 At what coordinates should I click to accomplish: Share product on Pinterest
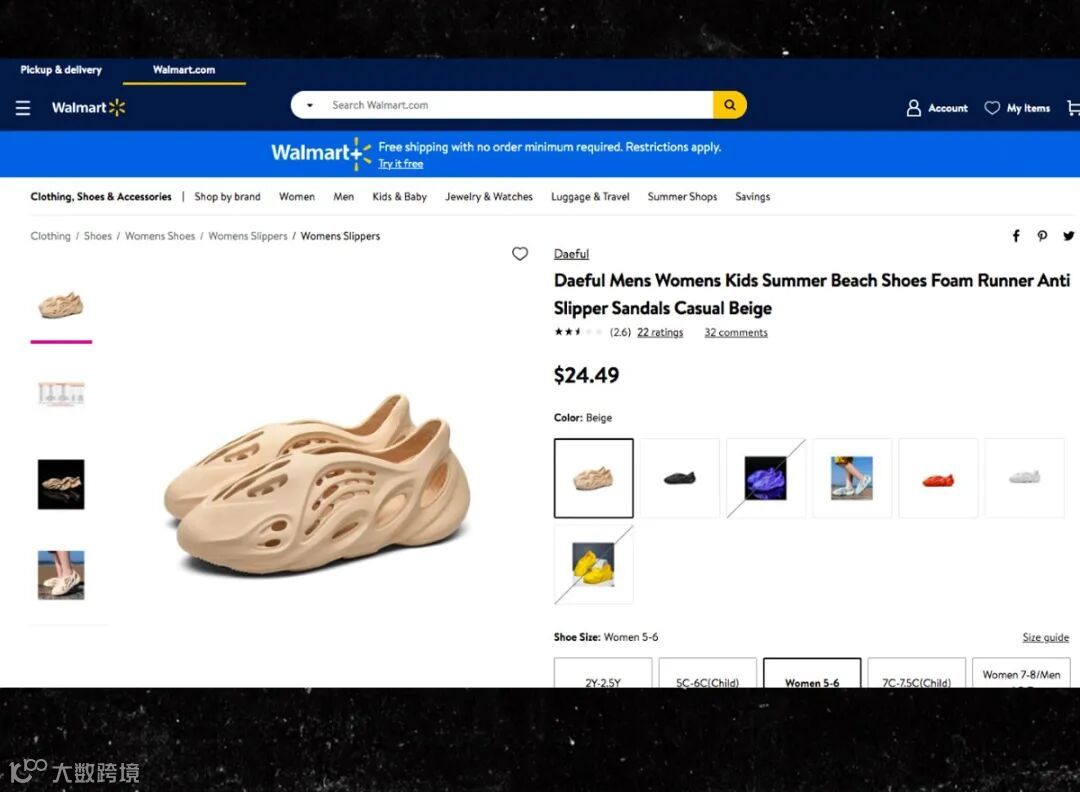click(1042, 236)
